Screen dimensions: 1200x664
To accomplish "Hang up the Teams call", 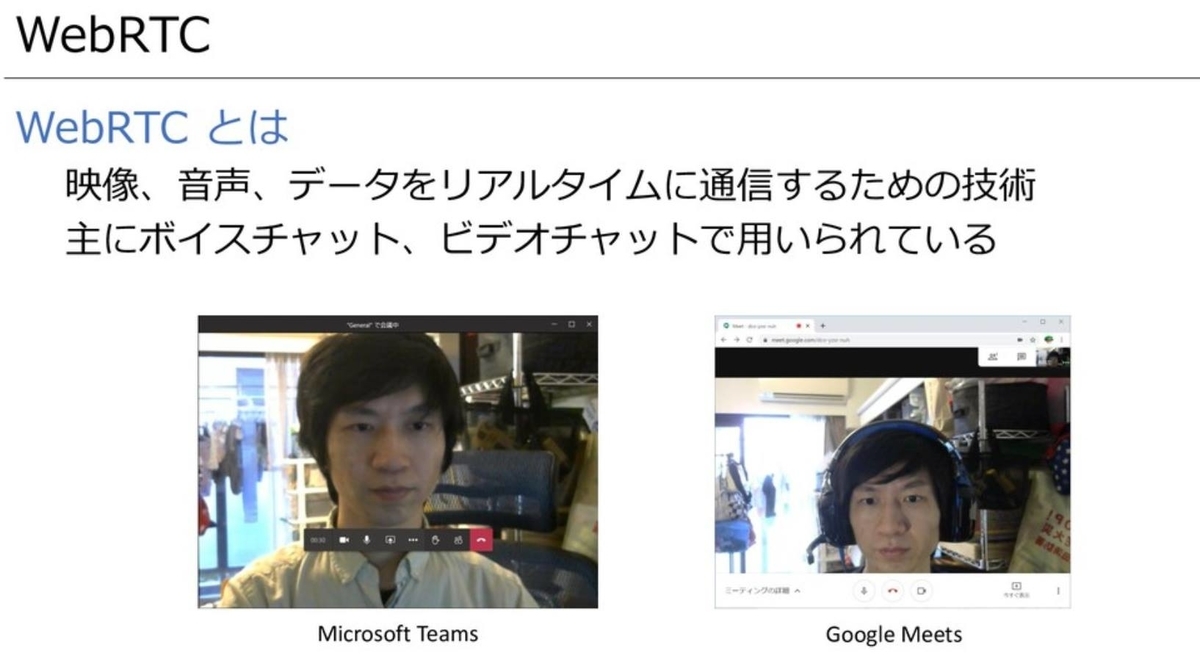I will (481, 540).
